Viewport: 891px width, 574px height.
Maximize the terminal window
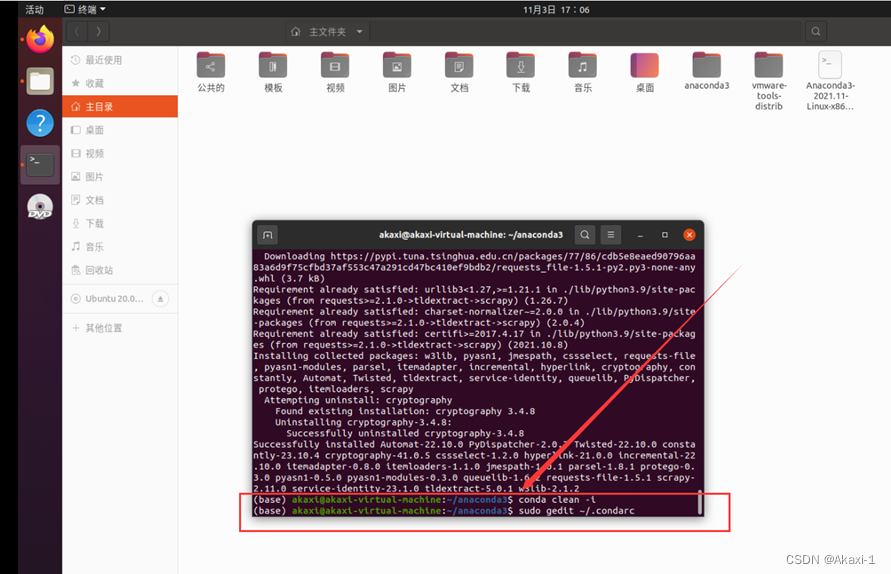click(665, 235)
